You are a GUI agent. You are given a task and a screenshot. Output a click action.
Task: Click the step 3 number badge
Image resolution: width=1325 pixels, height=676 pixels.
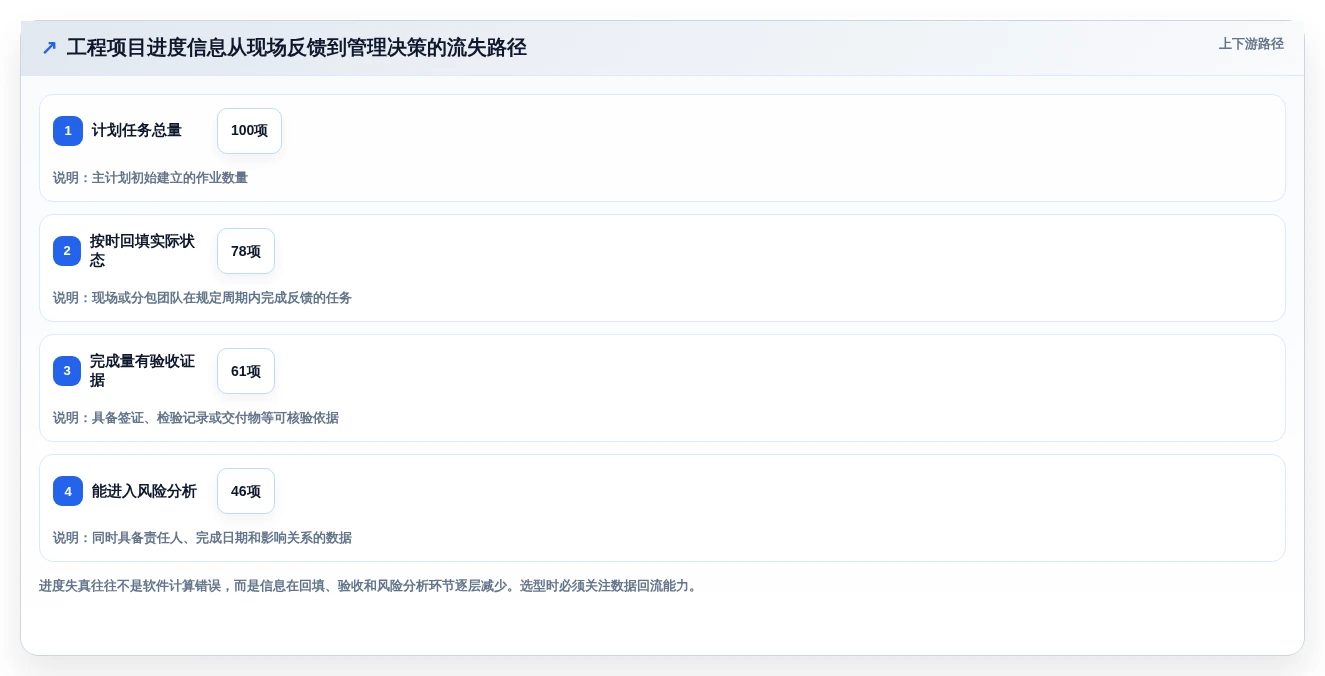[x=67, y=371]
